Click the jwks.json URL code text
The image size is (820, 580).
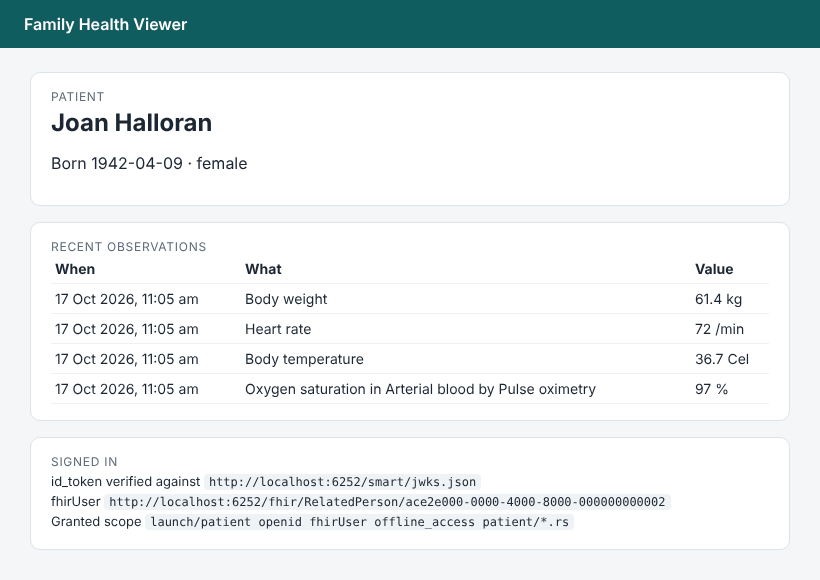coord(343,482)
